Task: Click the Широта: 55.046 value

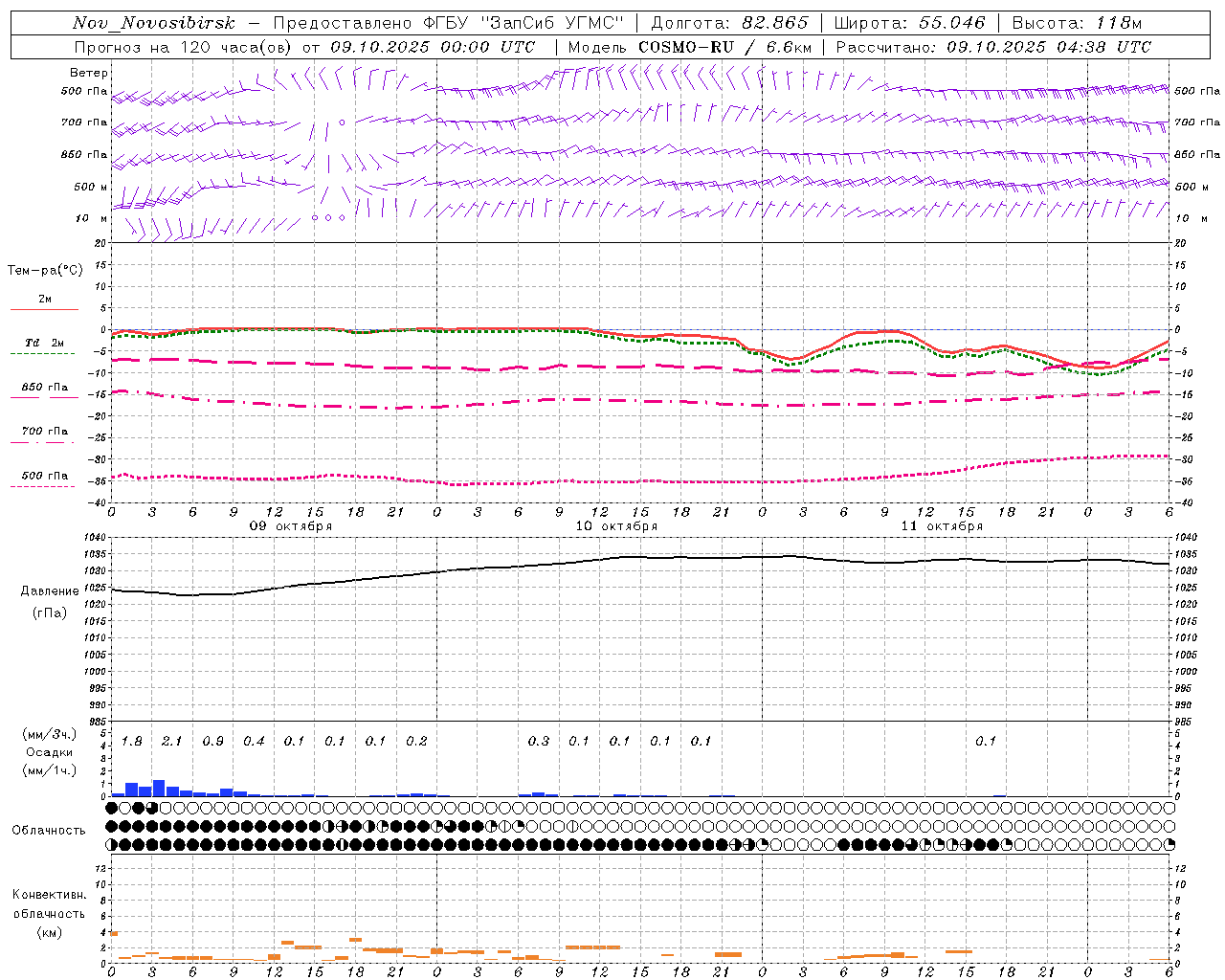Action: point(909,23)
